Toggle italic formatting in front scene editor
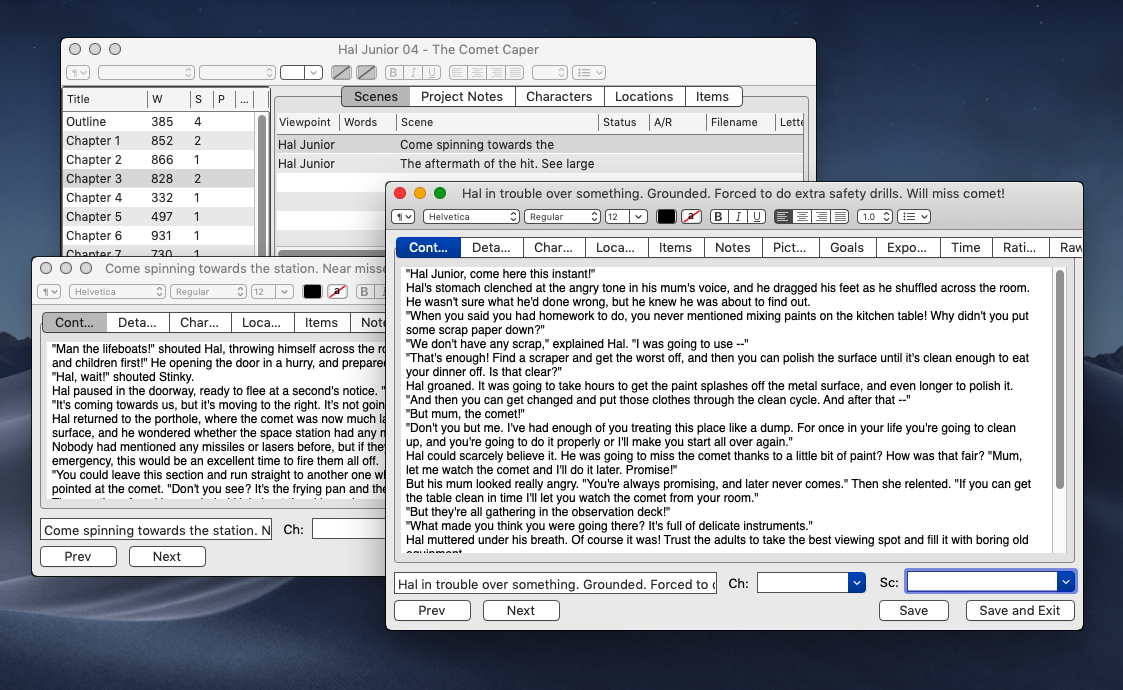The width and height of the screenshot is (1123, 690). pos(738,216)
